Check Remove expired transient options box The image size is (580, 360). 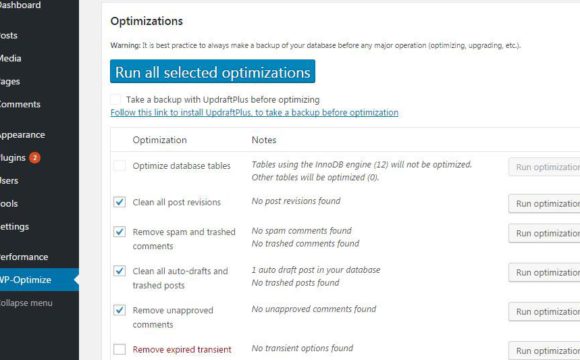pyautogui.click(x=119, y=349)
